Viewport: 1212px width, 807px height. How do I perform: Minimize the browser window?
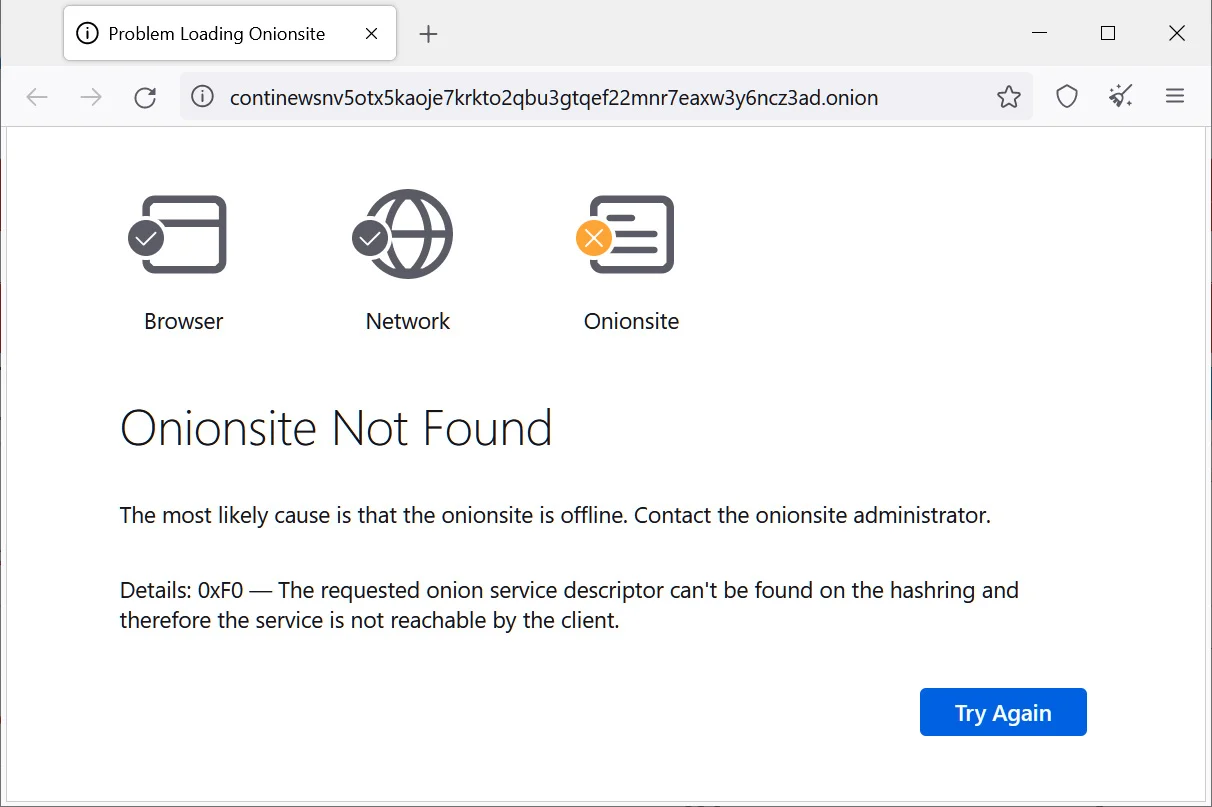tap(1038, 33)
